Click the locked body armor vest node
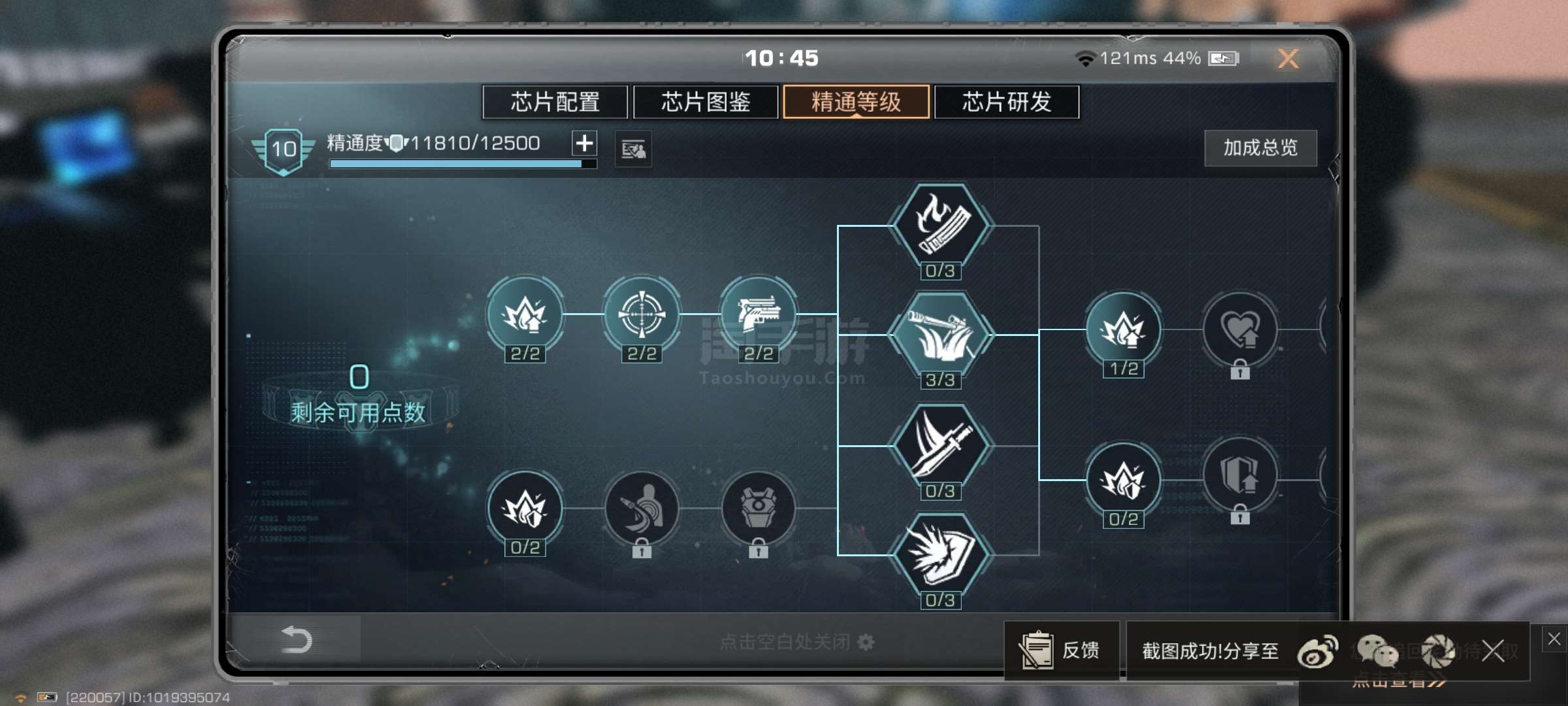 tap(758, 508)
